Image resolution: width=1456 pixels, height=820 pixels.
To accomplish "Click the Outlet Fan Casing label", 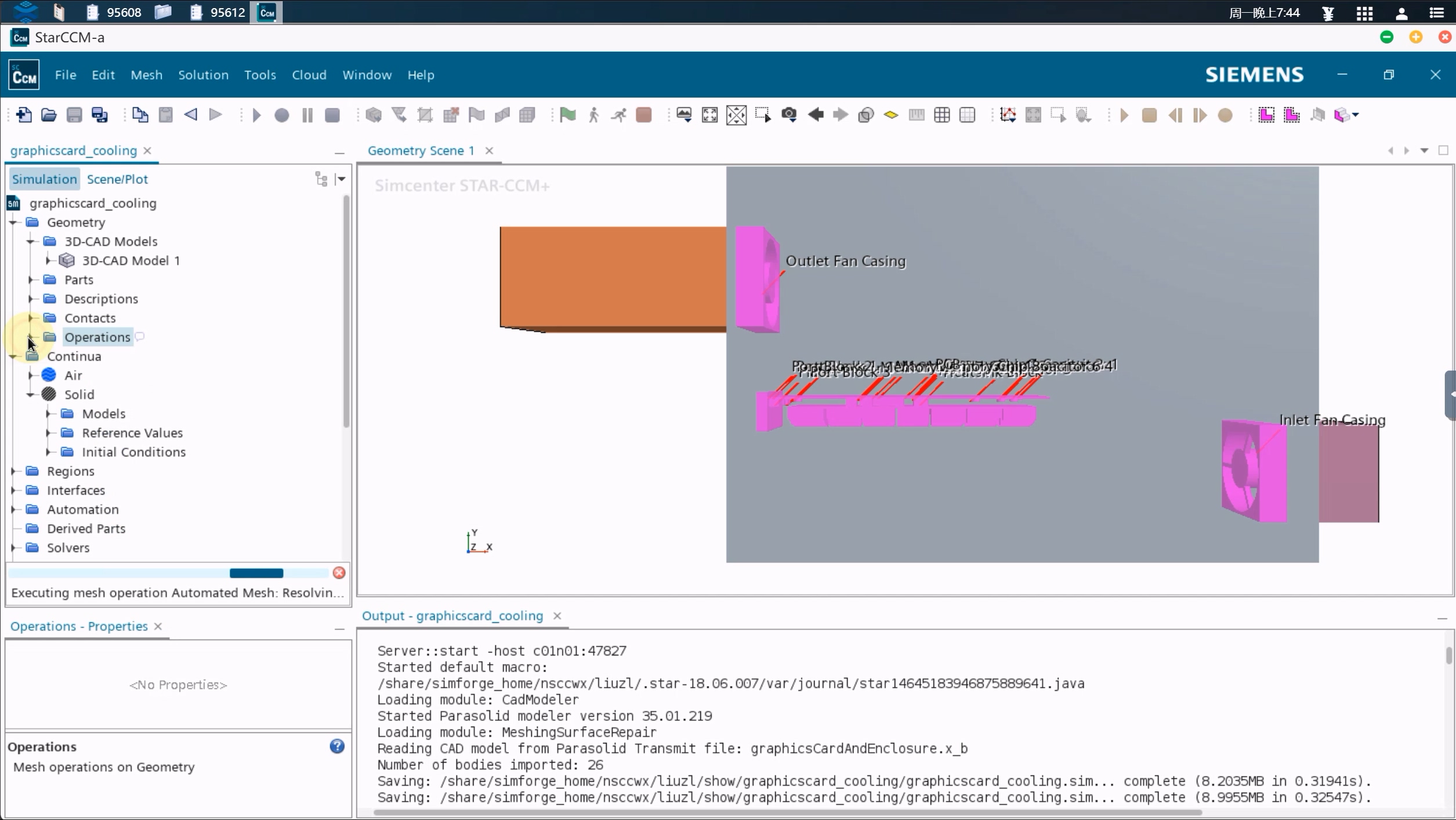I will [x=845, y=261].
